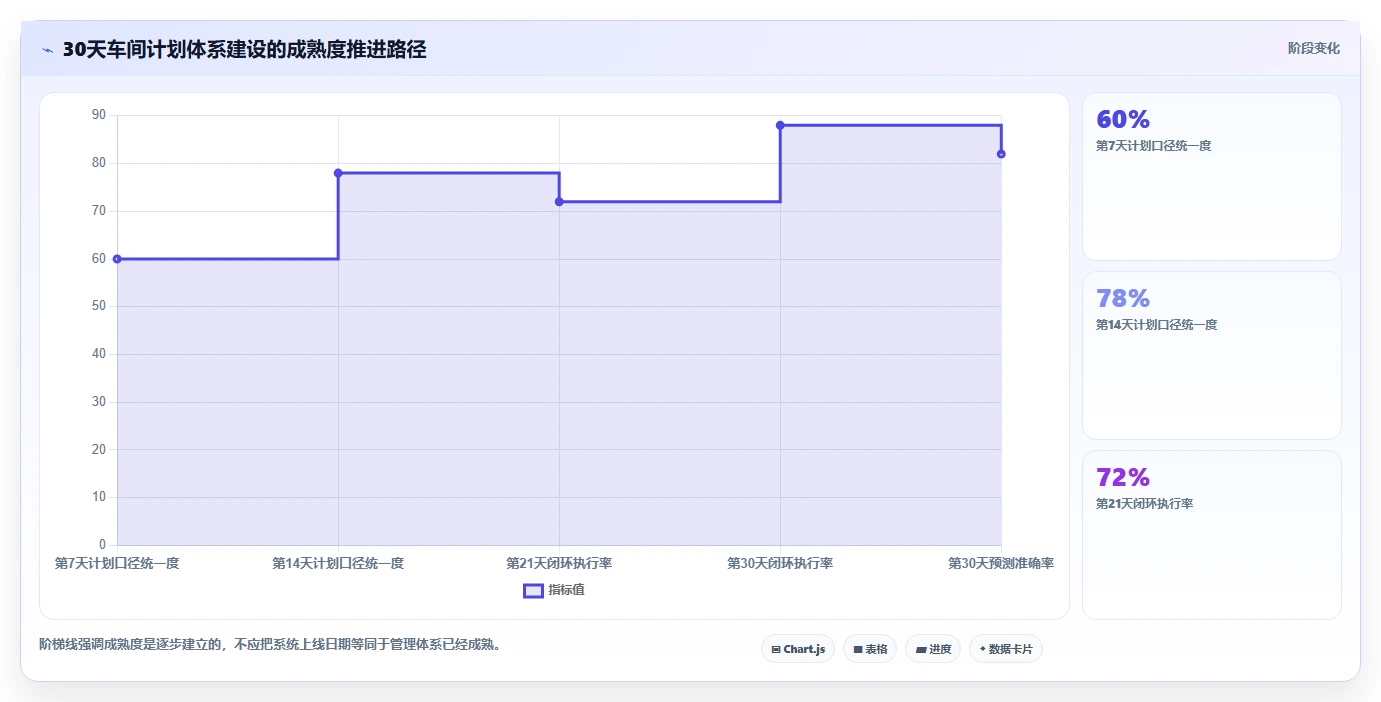Click the footnote text starting 阶梯线强调成熟度
Viewport: 1381px width, 702px height.
(270, 645)
